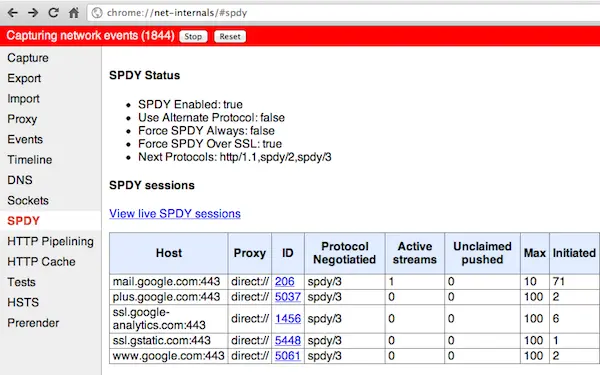Open the Capture tab in sidebar
Screen dimensions: 600x375
(28, 58)
